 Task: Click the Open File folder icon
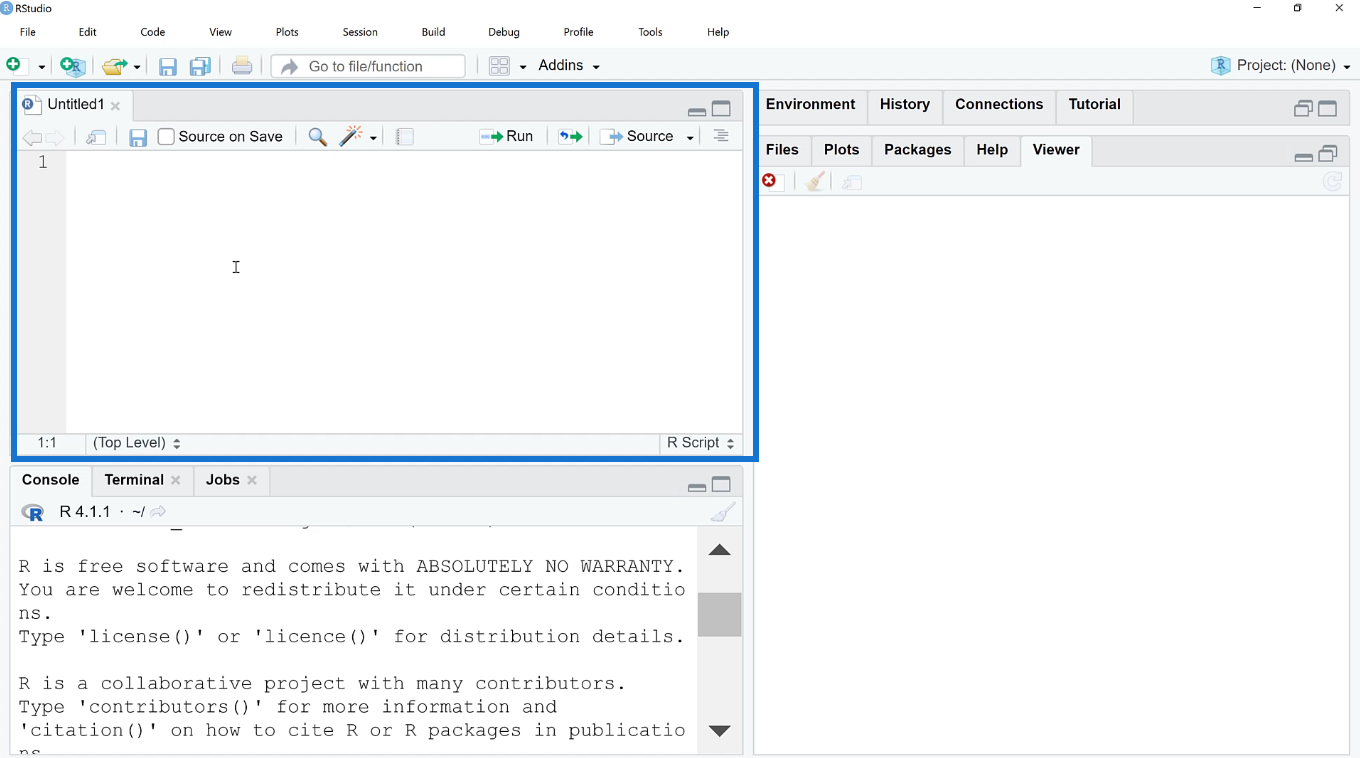pos(115,66)
